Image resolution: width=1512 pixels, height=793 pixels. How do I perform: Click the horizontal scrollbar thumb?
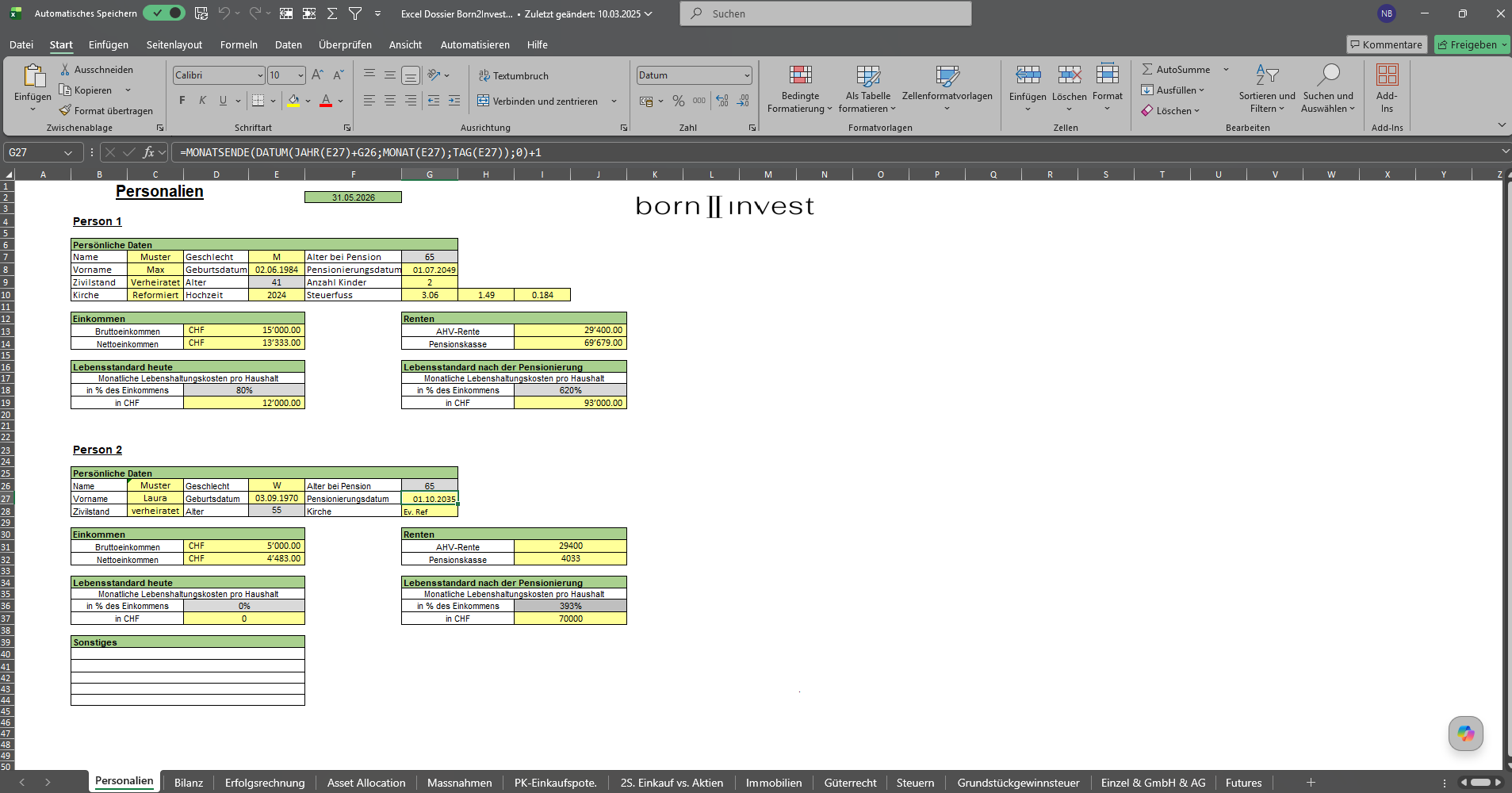pos(1480,783)
